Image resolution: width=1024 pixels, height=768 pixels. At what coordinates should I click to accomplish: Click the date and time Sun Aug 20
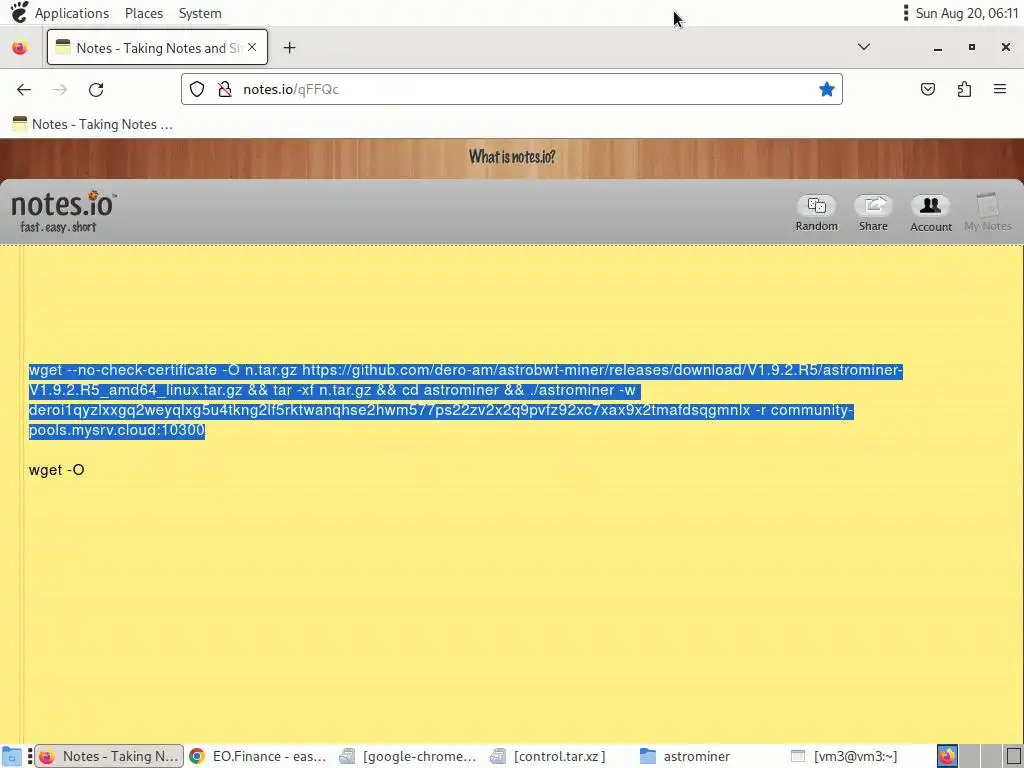point(967,13)
